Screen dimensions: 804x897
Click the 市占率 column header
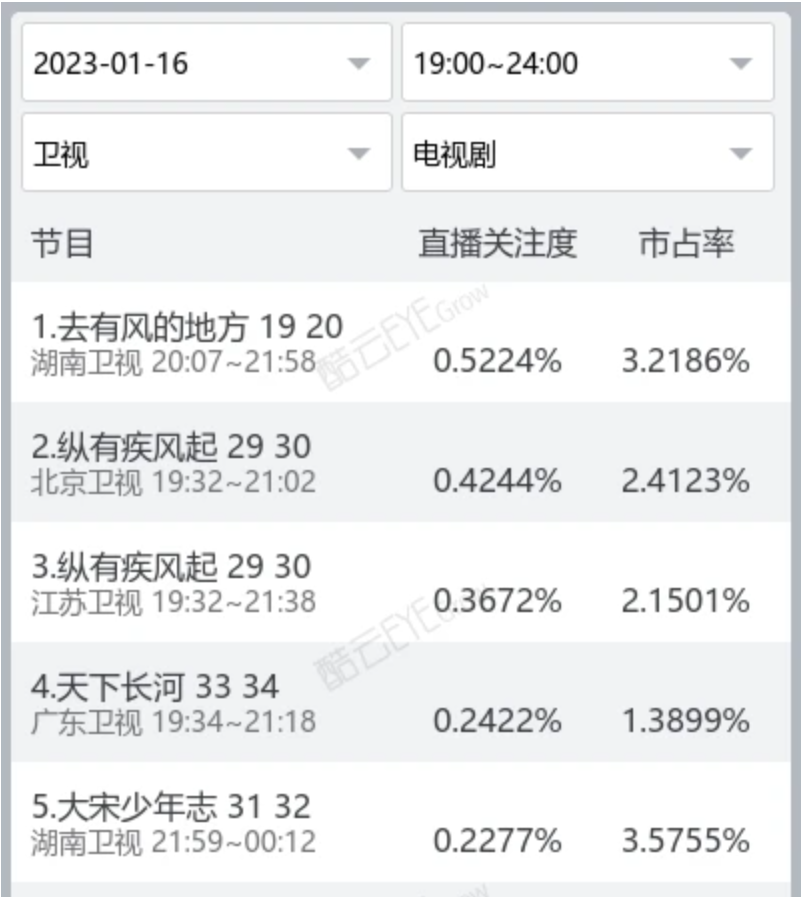tap(686, 244)
